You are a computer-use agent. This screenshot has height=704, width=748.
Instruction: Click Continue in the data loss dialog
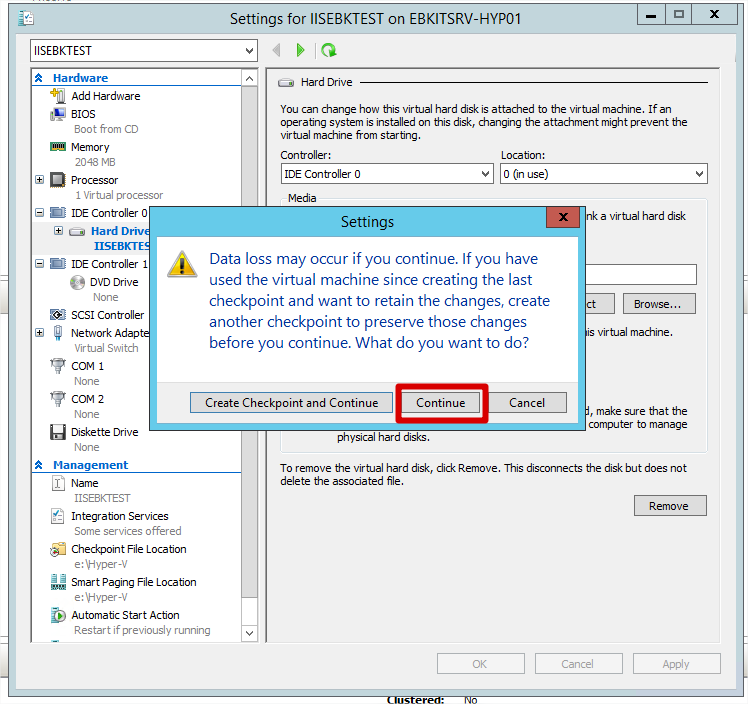point(441,403)
